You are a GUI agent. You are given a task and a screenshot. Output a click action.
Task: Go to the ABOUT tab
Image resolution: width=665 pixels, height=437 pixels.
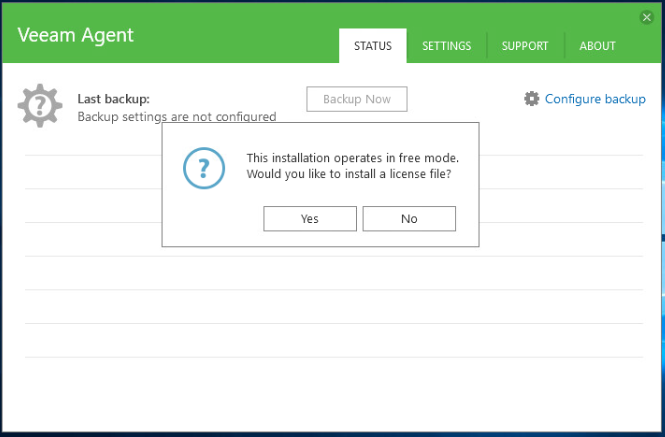point(597,46)
